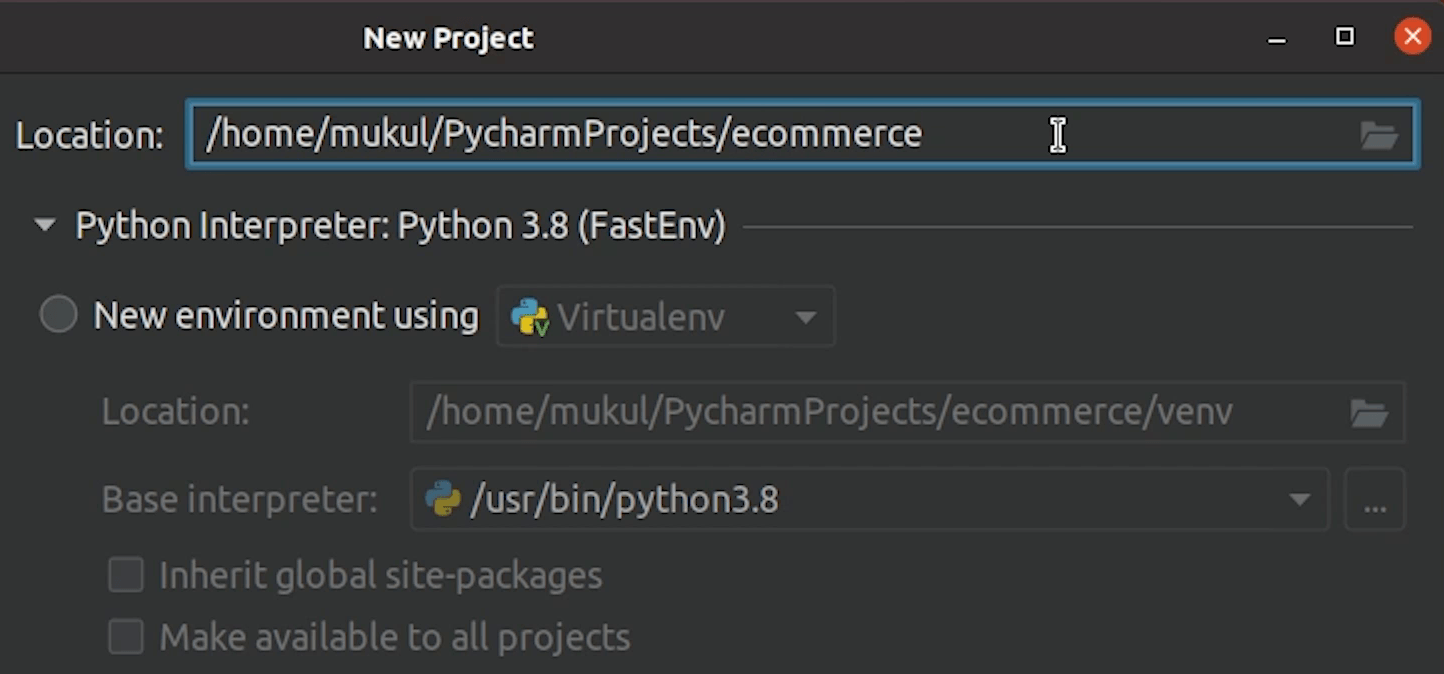Click the text cursor in Location field

[x=1057, y=134]
